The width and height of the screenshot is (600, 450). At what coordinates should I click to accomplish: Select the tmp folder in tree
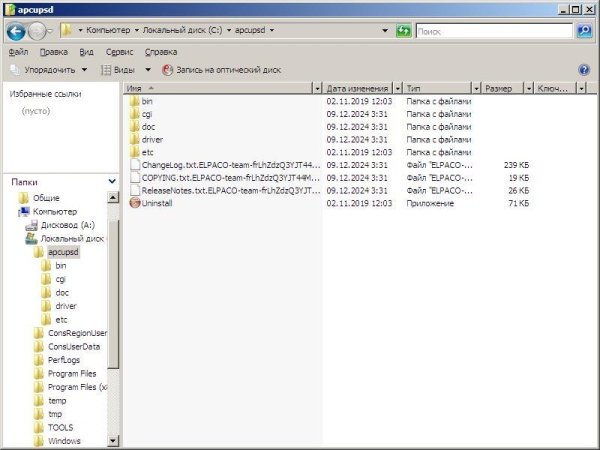coord(55,414)
